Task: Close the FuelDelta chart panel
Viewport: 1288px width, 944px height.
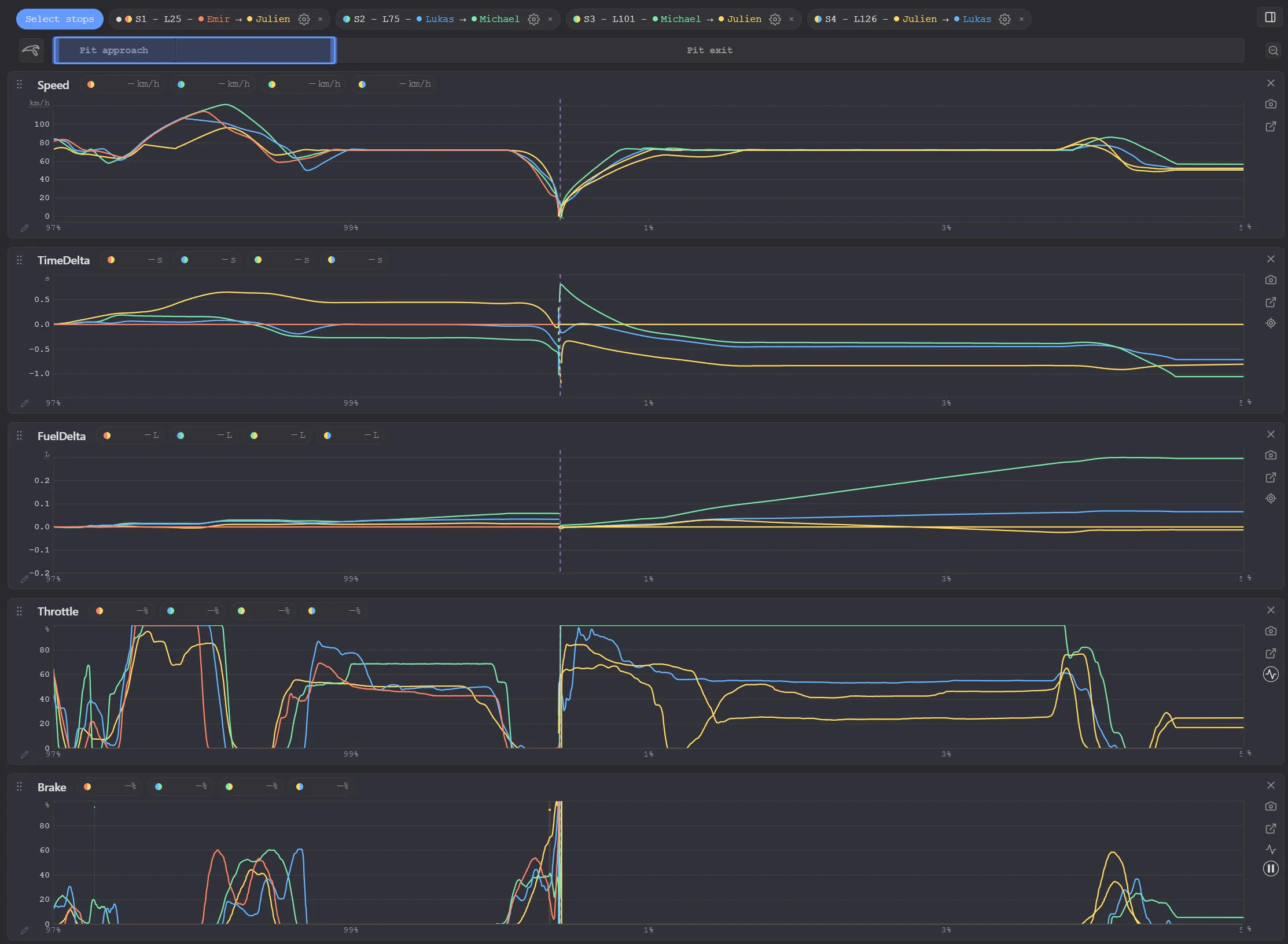Action: click(x=1271, y=434)
